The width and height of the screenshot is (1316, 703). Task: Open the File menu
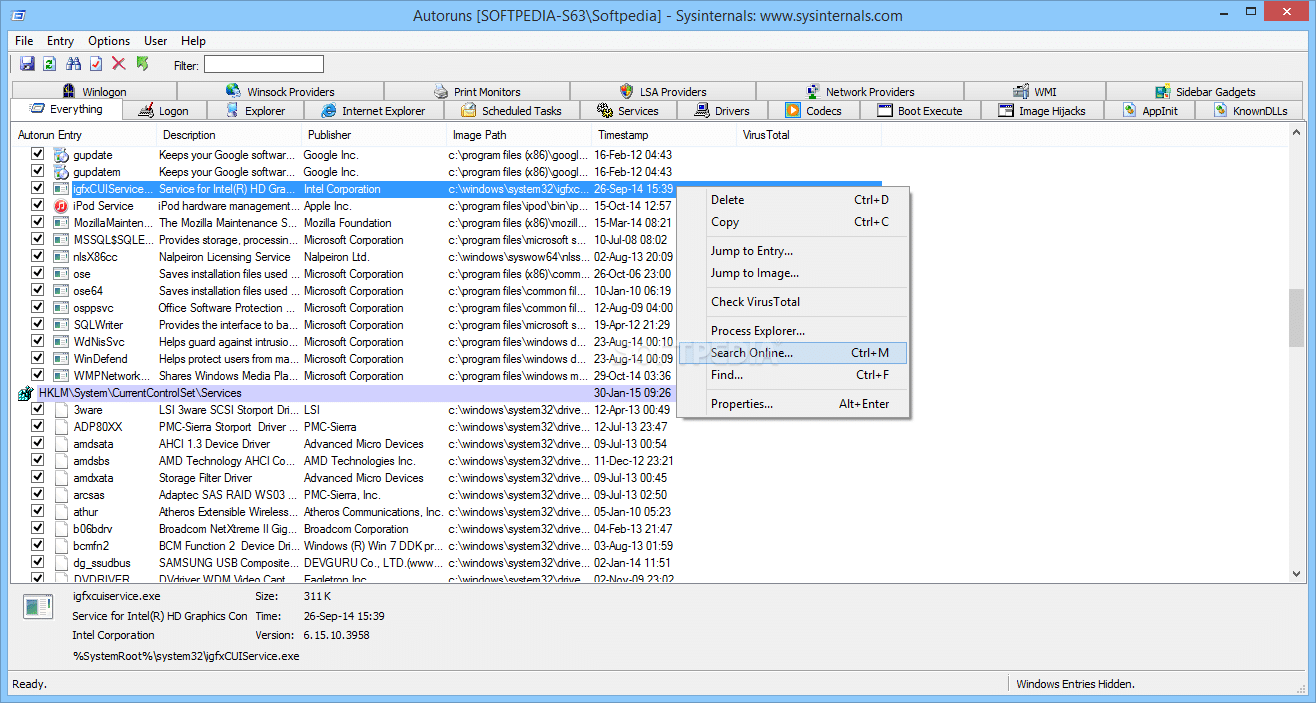[24, 41]
